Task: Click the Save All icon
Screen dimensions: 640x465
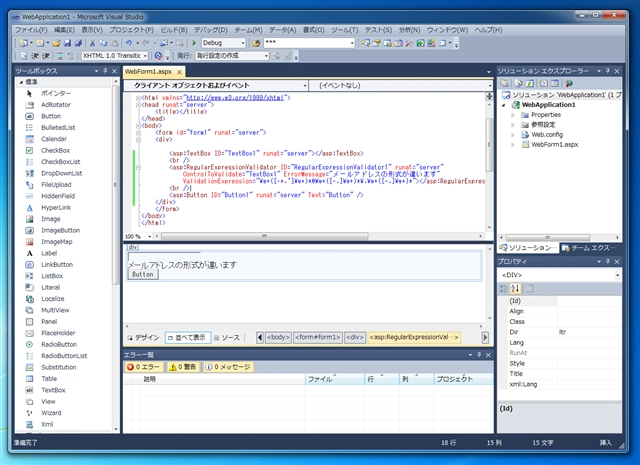Action: (x=78, y=43)
